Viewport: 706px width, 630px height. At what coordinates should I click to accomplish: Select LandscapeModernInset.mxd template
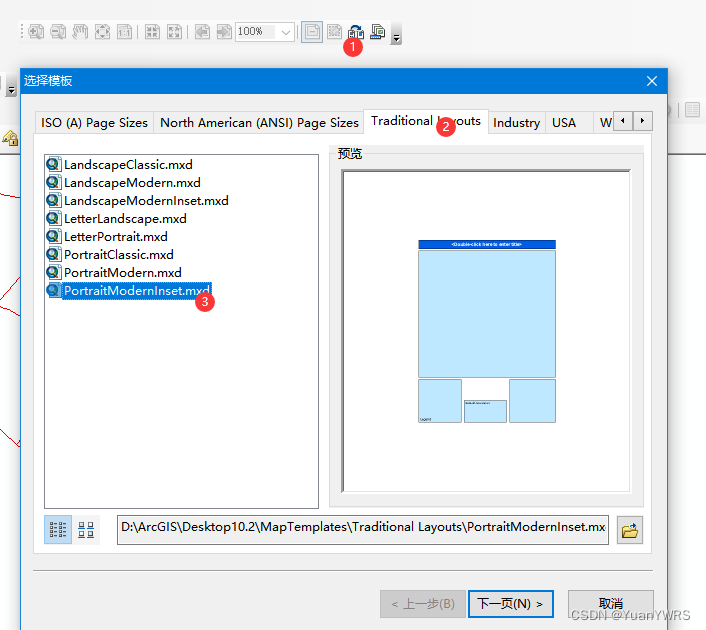(146, 200)
